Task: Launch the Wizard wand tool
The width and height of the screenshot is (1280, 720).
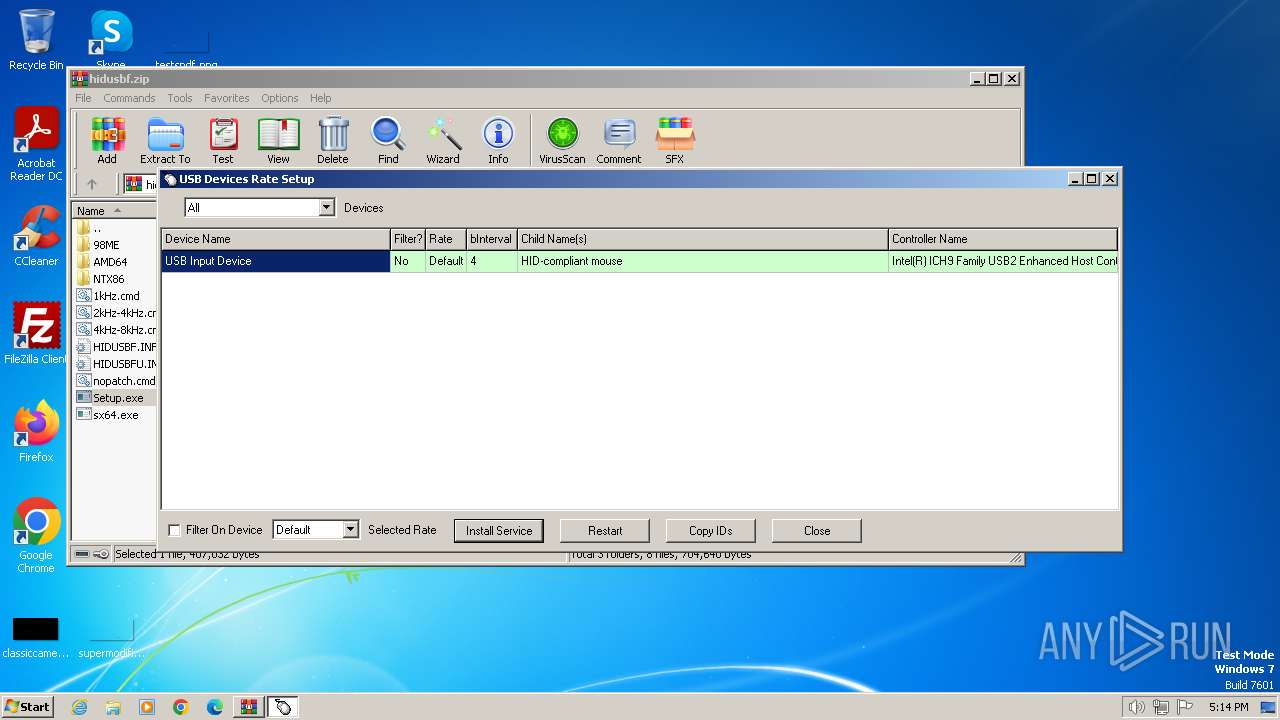Action: pos(443,140)
